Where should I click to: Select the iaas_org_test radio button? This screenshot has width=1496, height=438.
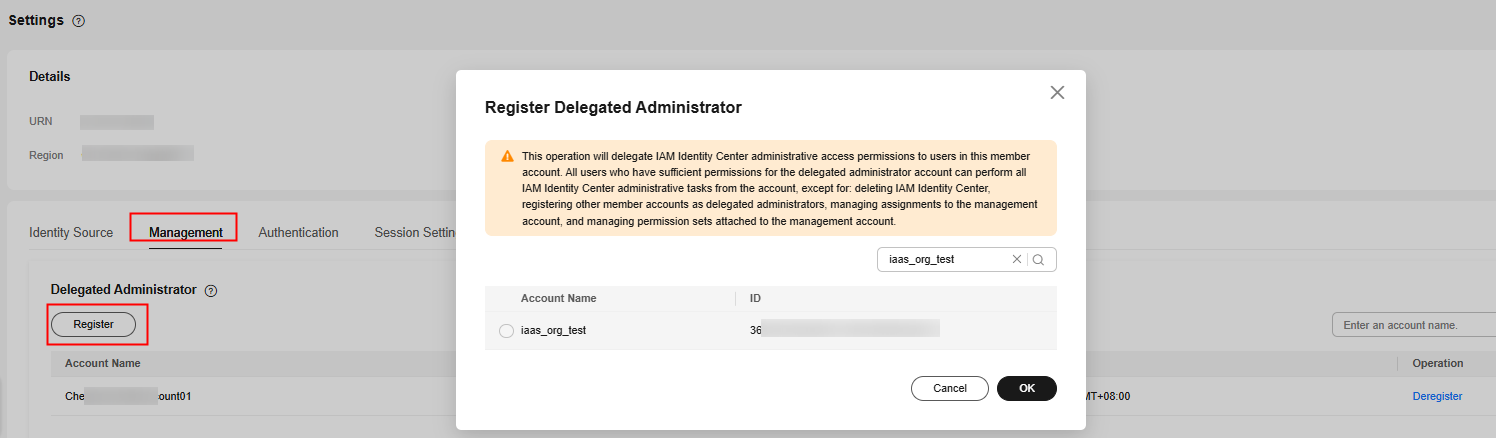point(506,330)
